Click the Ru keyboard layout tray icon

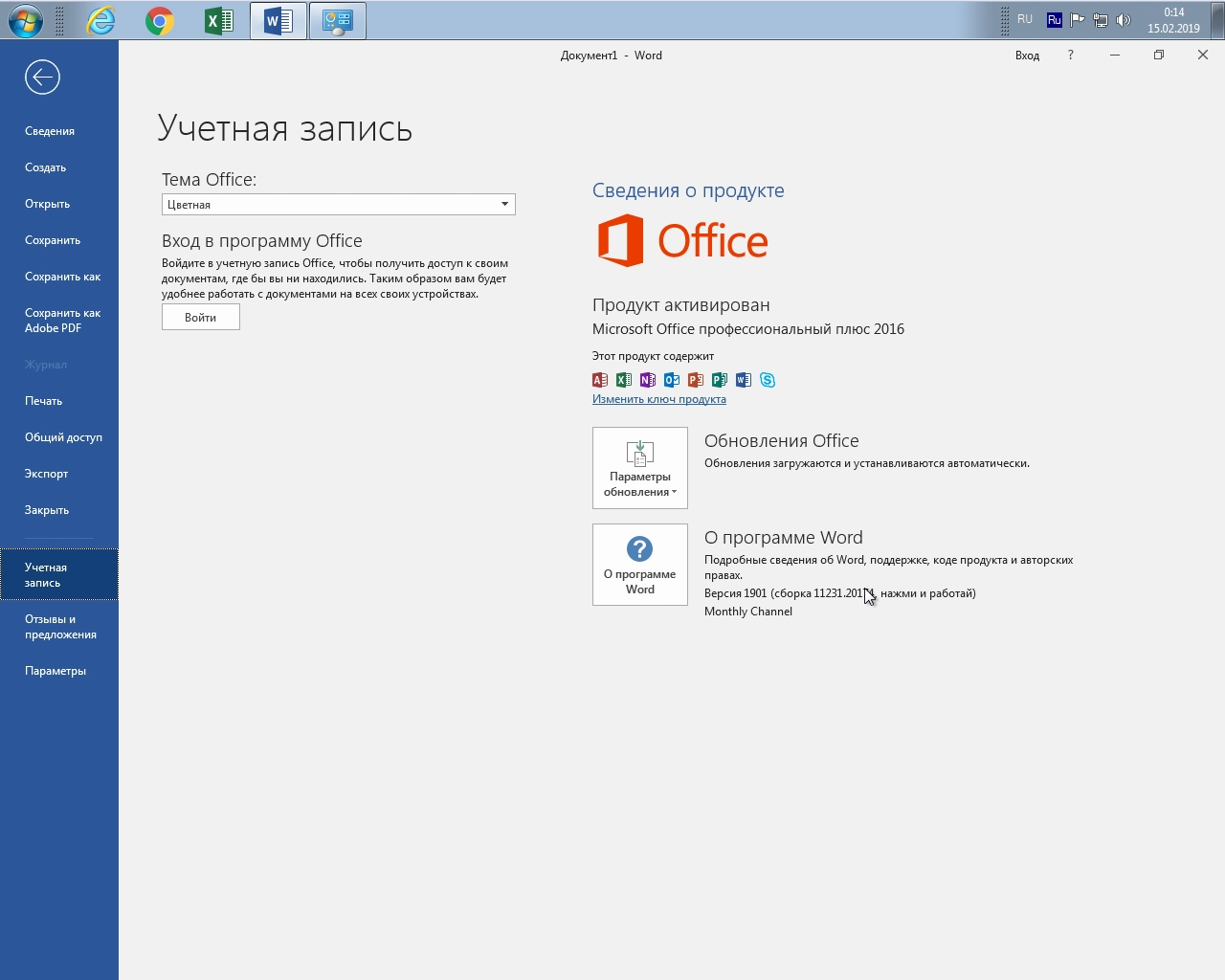[x=1055, y=20]
